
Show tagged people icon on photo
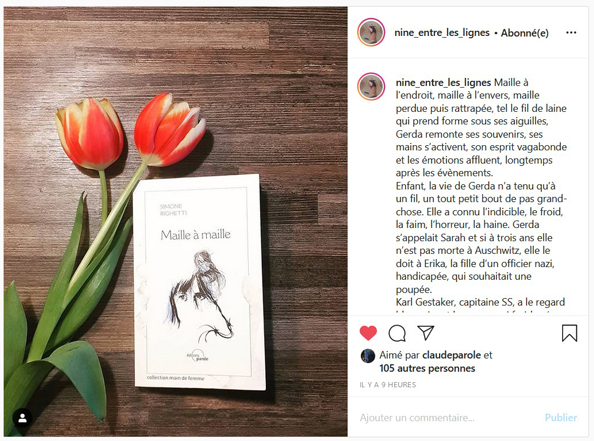coord(22,418)
